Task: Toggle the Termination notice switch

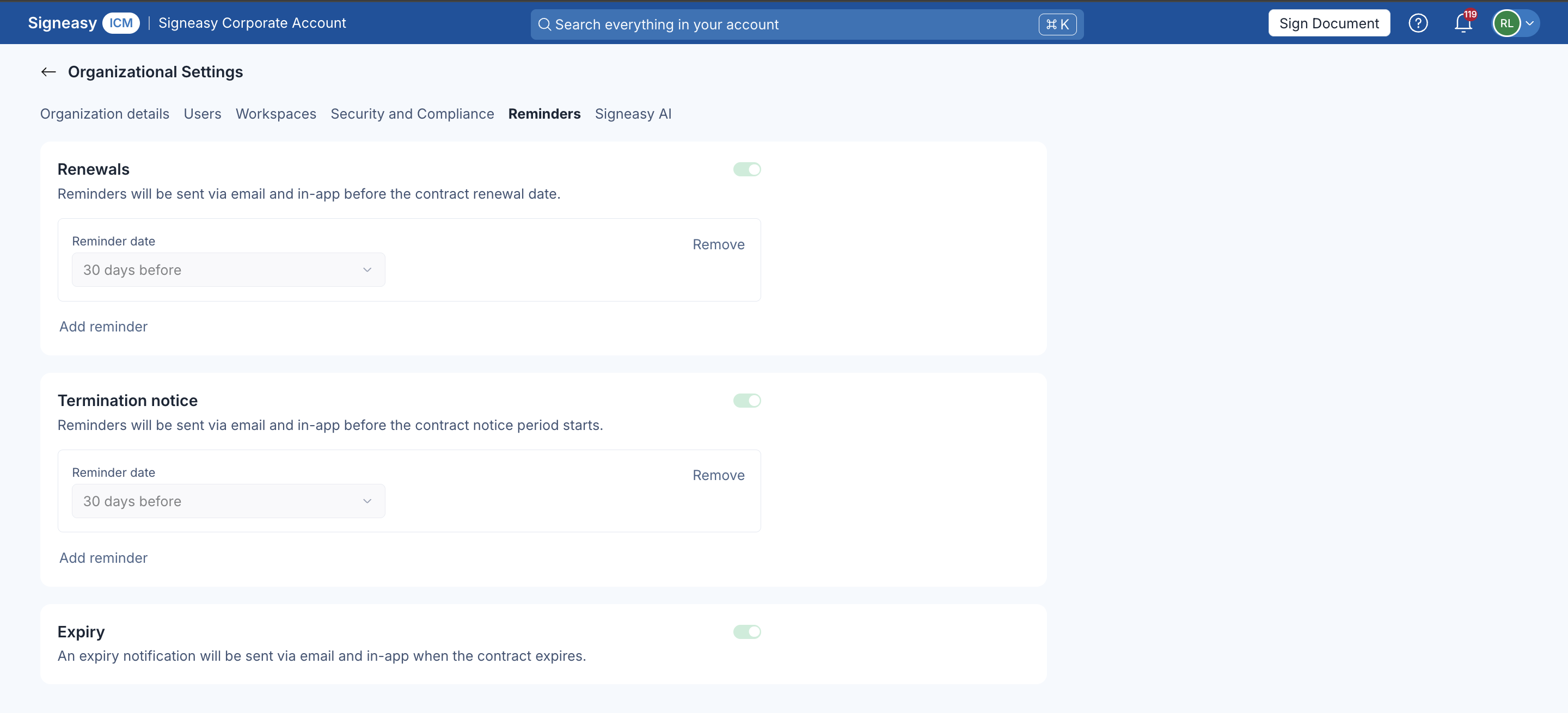Action: [747, 400]
